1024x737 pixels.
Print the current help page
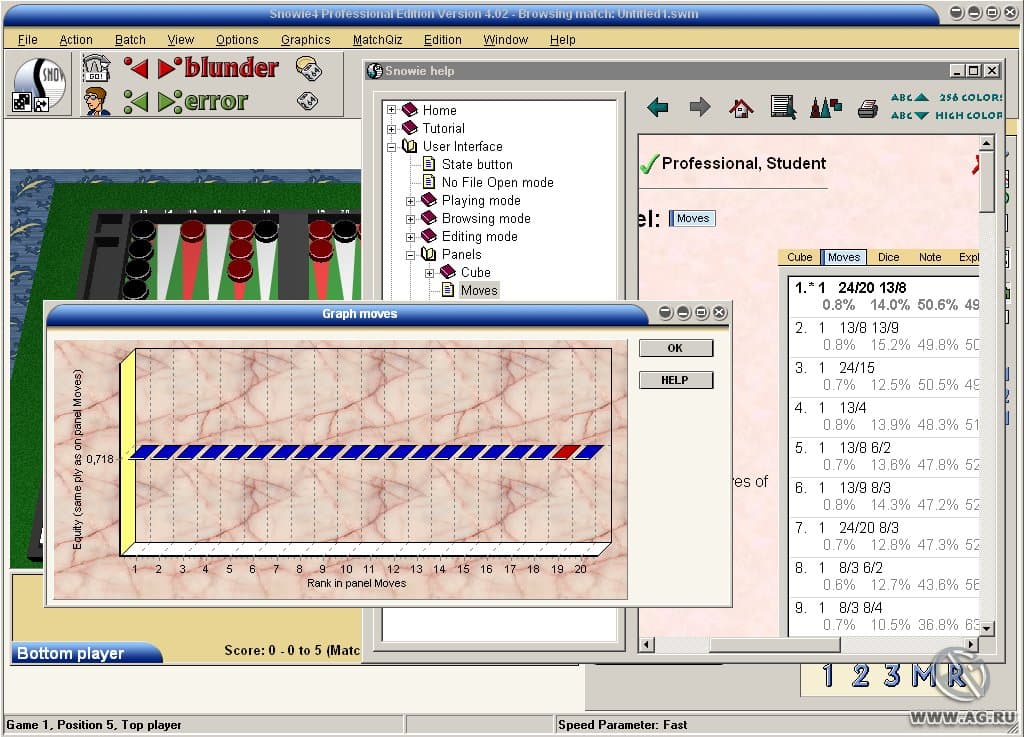pos(867,108)
